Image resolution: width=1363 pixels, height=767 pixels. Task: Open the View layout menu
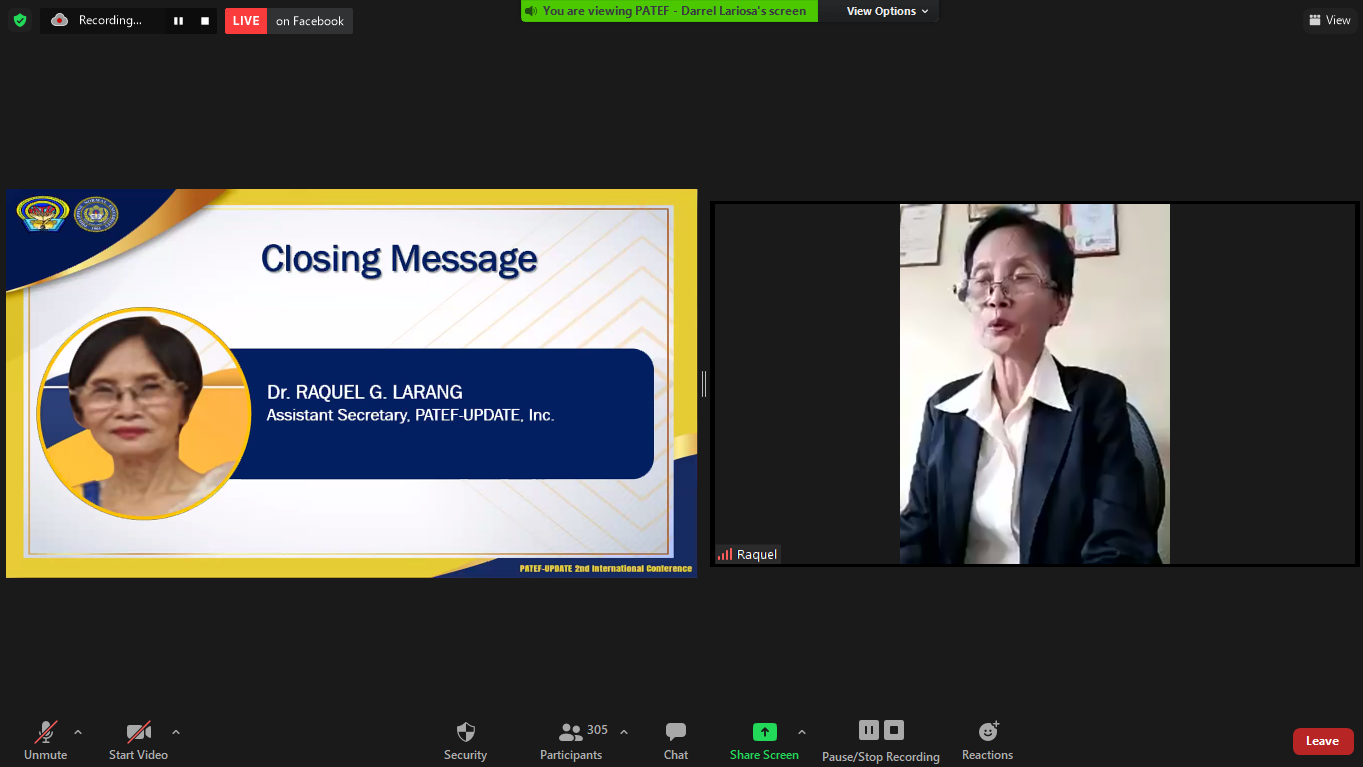tap(1330, 20)
